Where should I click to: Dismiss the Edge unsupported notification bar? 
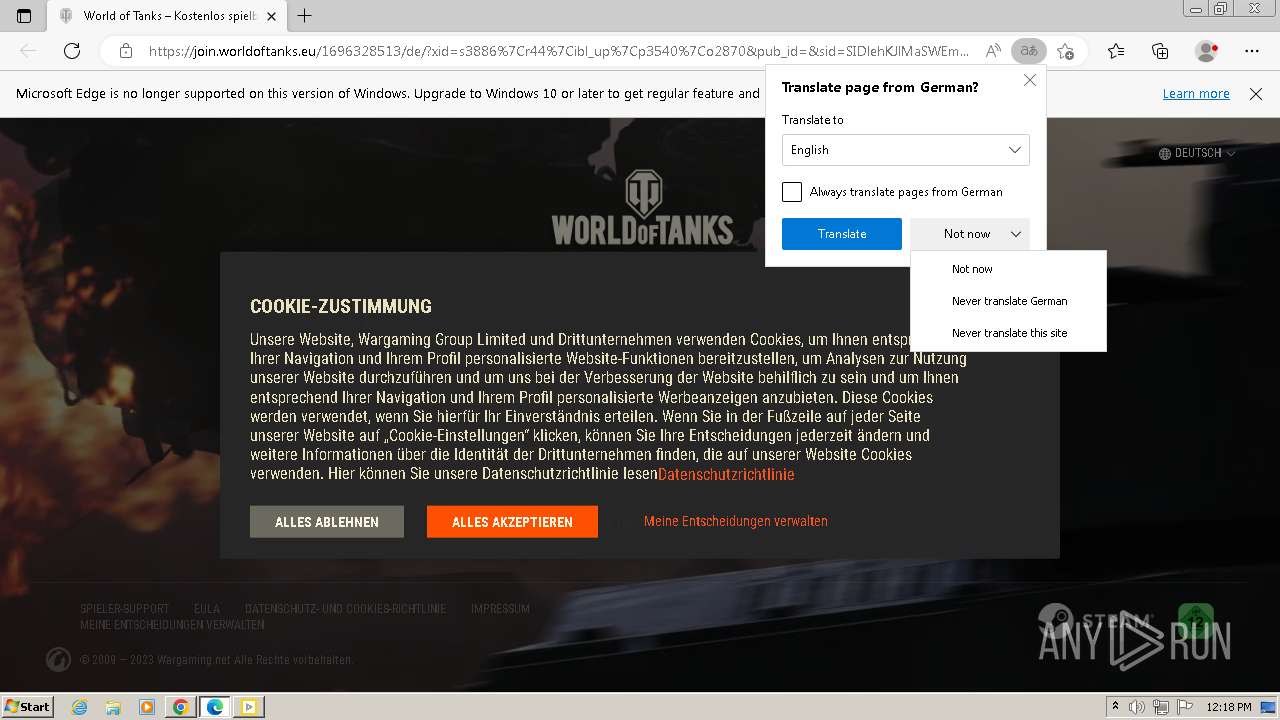coord(1256,94)
